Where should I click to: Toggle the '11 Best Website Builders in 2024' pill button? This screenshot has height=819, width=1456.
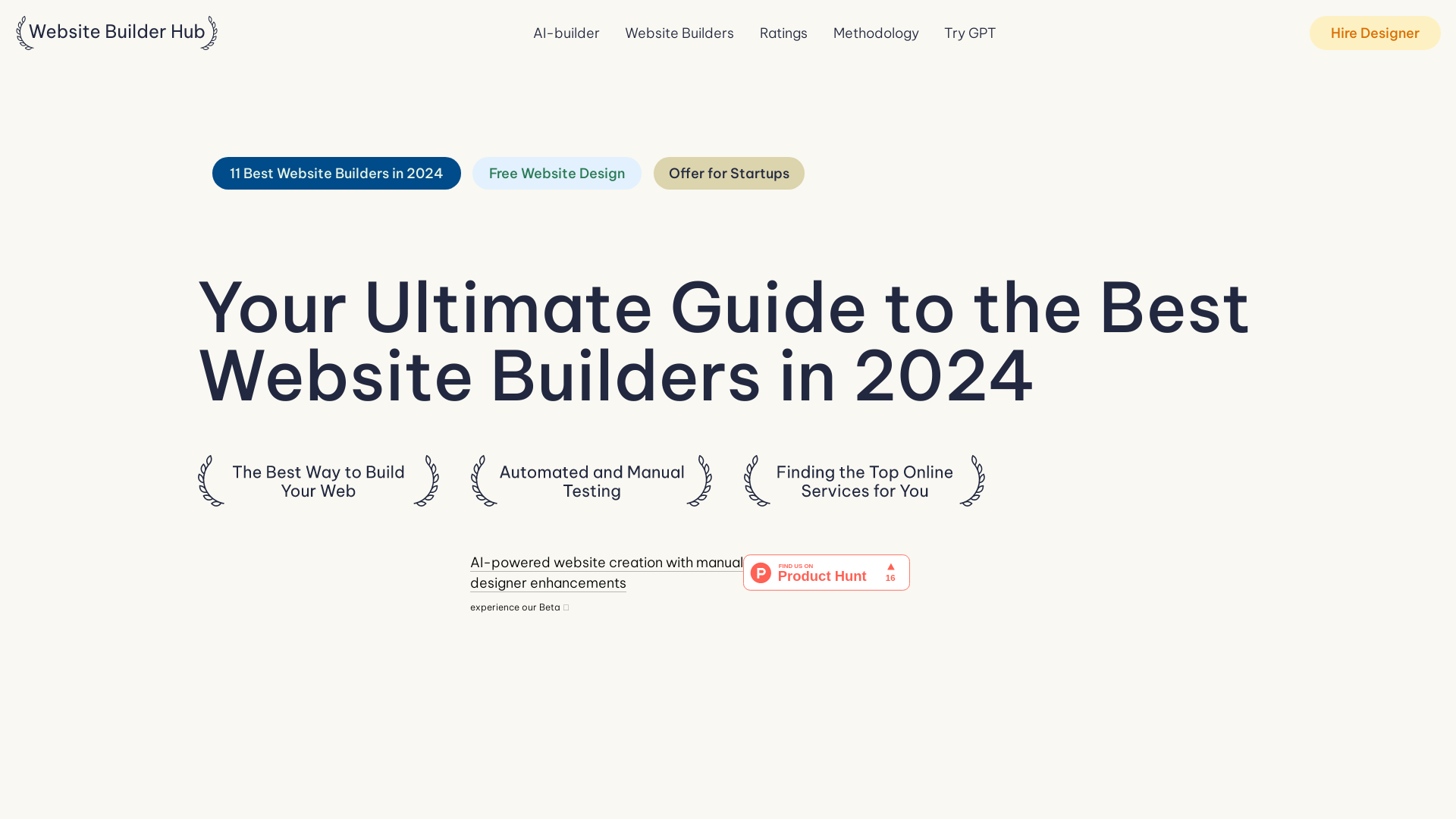(336, 173)
